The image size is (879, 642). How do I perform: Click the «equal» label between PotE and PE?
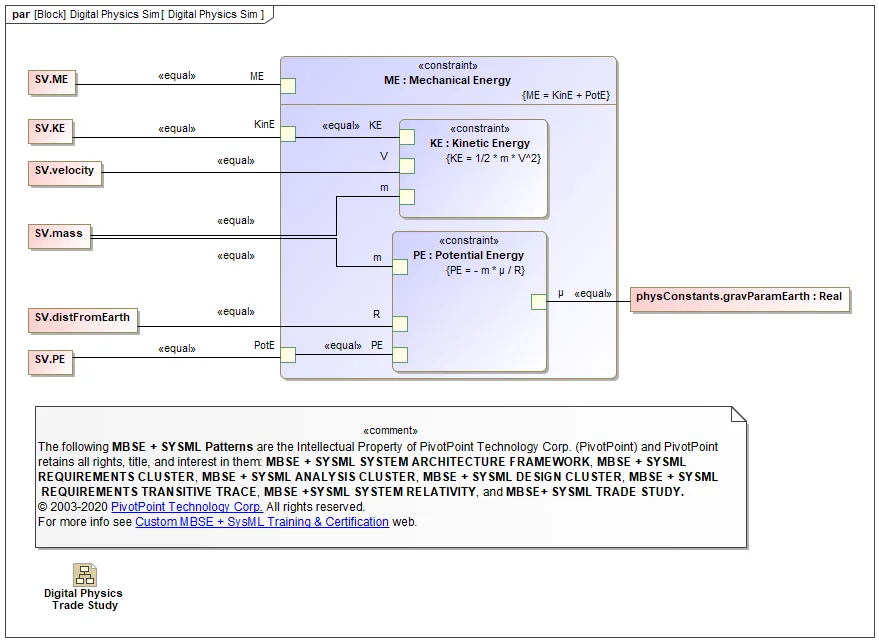(343, 345)
